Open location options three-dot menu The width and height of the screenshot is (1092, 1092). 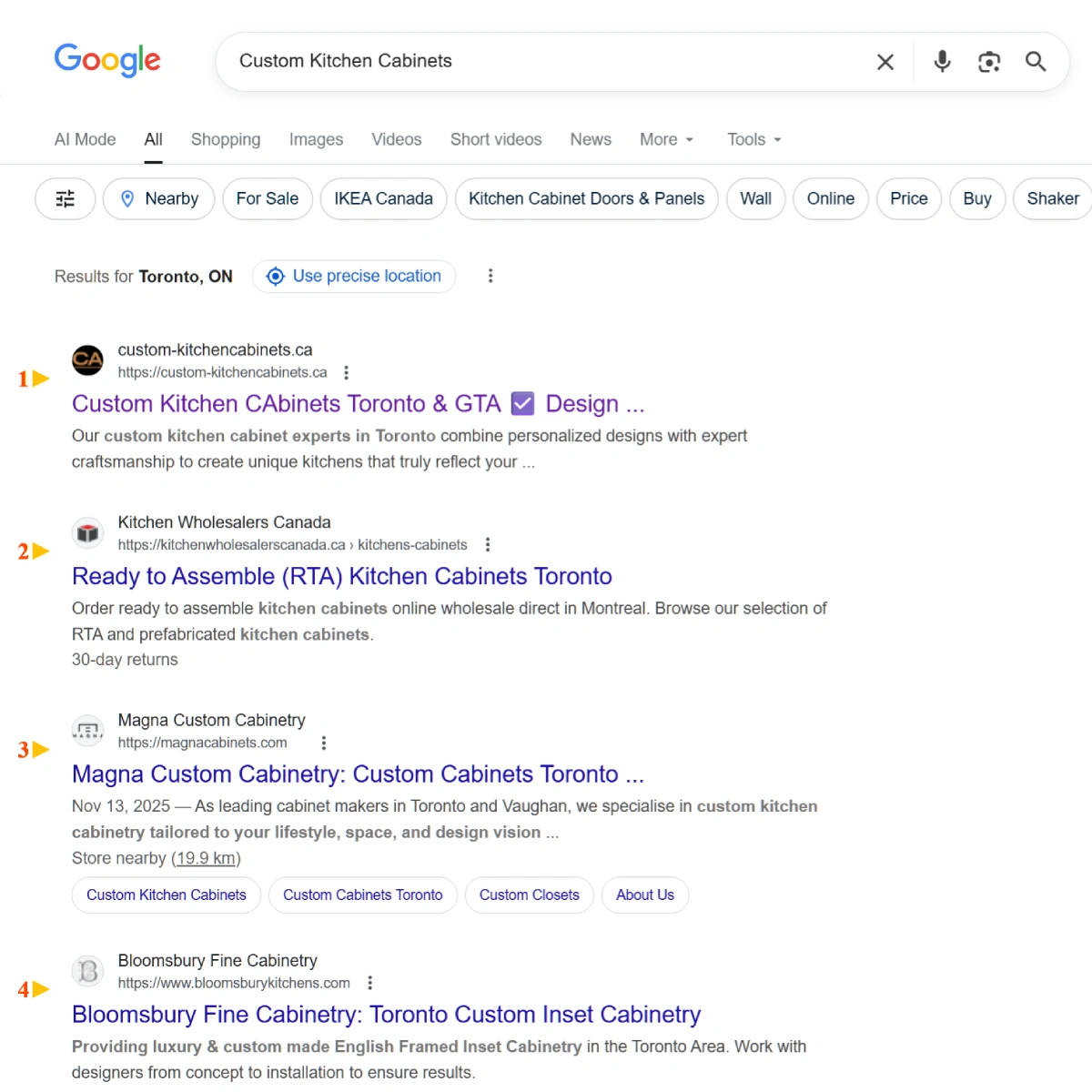[490, 276]
